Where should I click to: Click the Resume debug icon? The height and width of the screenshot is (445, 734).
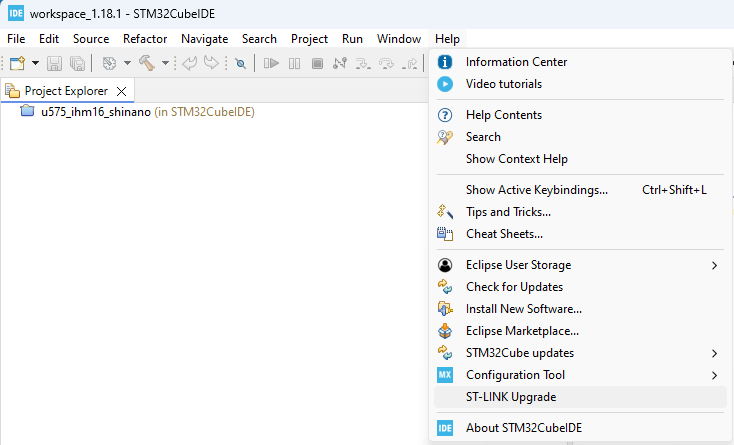pyautogui.click(x=271, y=63)
